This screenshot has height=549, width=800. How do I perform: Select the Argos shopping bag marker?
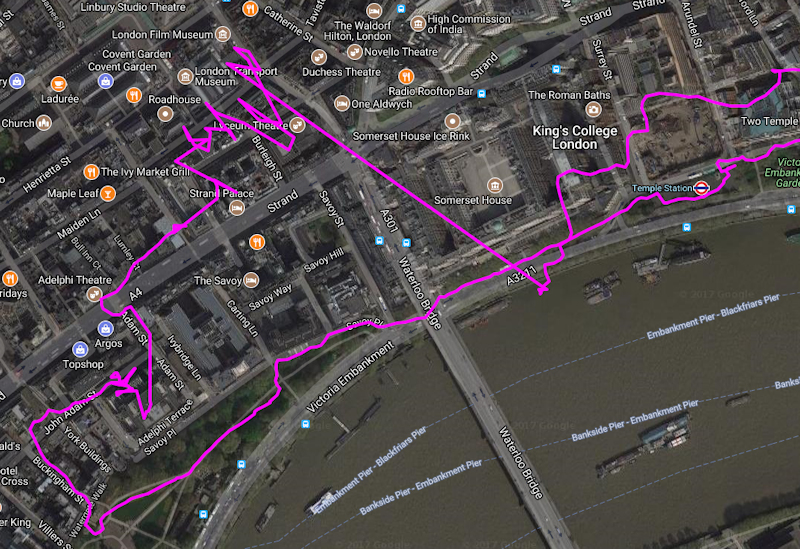click(105, 328)
